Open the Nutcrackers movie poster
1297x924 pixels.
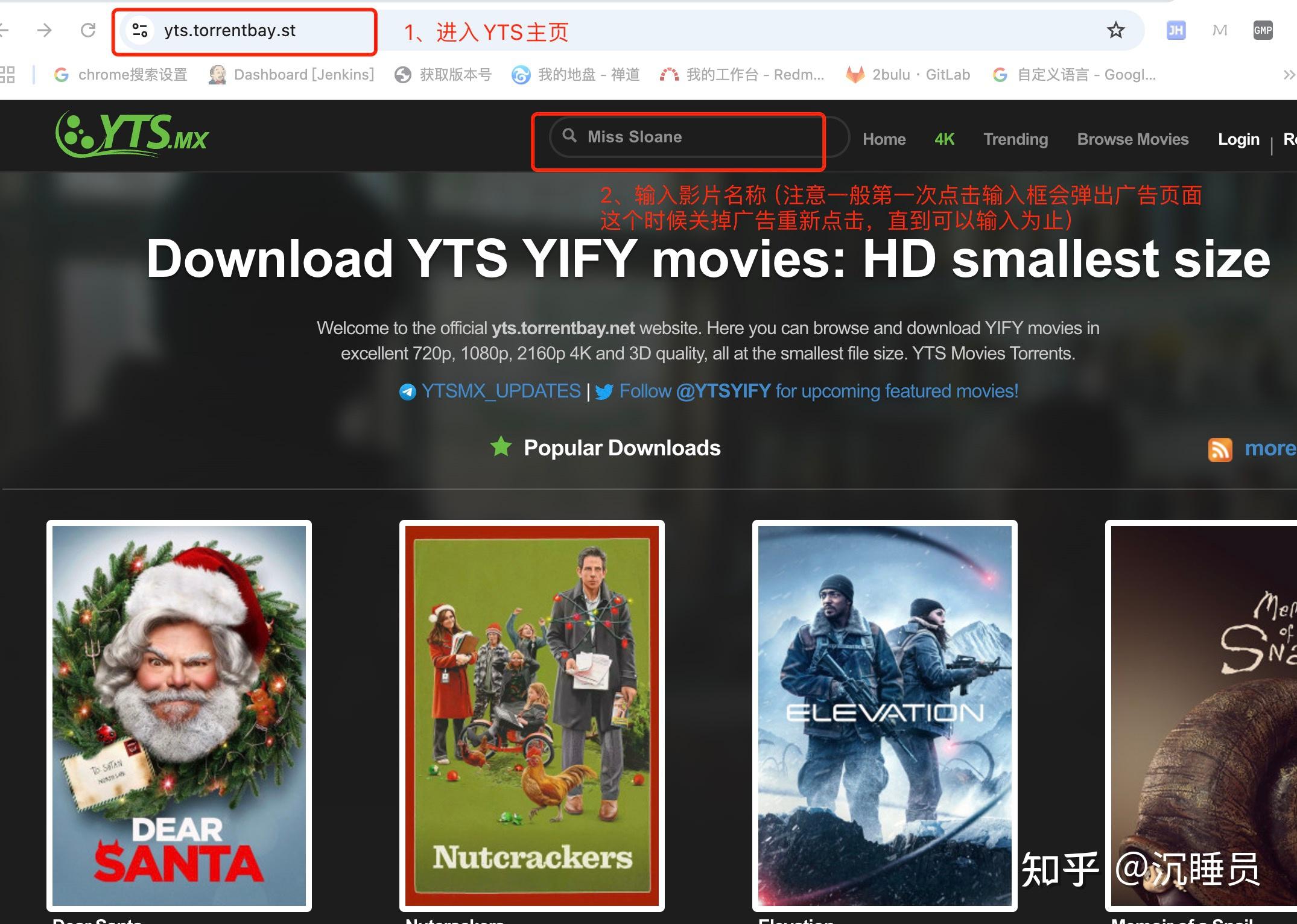pyautogui.click(x=532, y=716)
